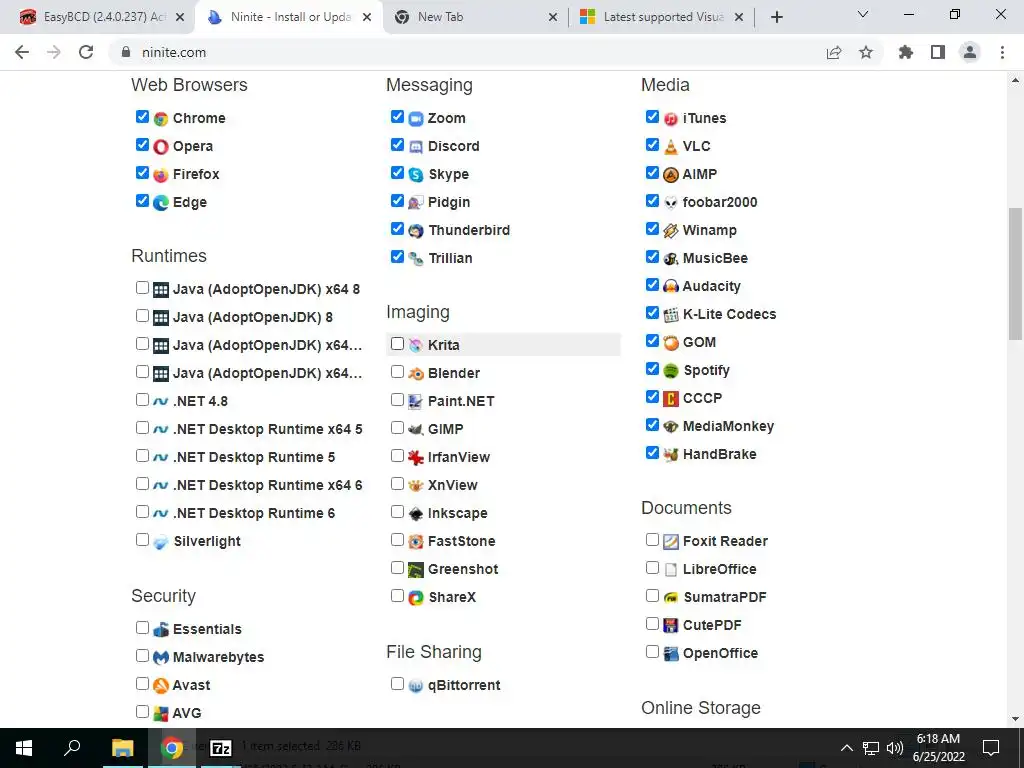The height and width of the screenshot is (768, 1024).
Task: Click the Zoom app icon
Action: coord(416,119)
